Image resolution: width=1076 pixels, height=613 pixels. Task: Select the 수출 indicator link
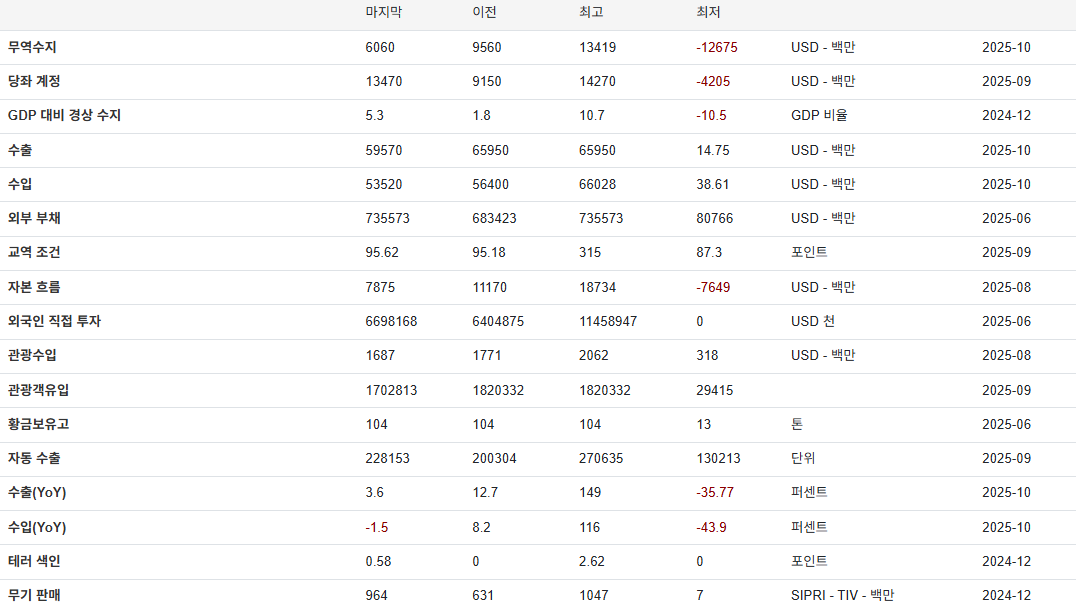tap(20, 150)
